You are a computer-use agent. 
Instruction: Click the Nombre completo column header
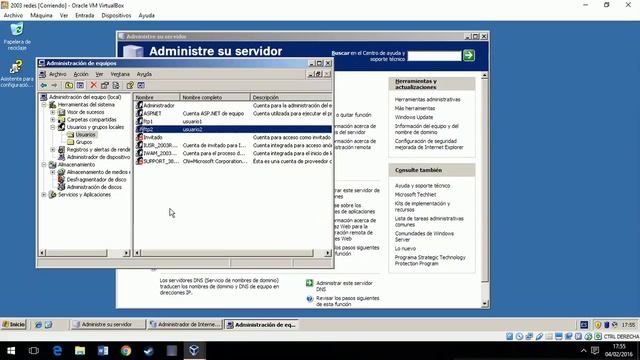215,97
